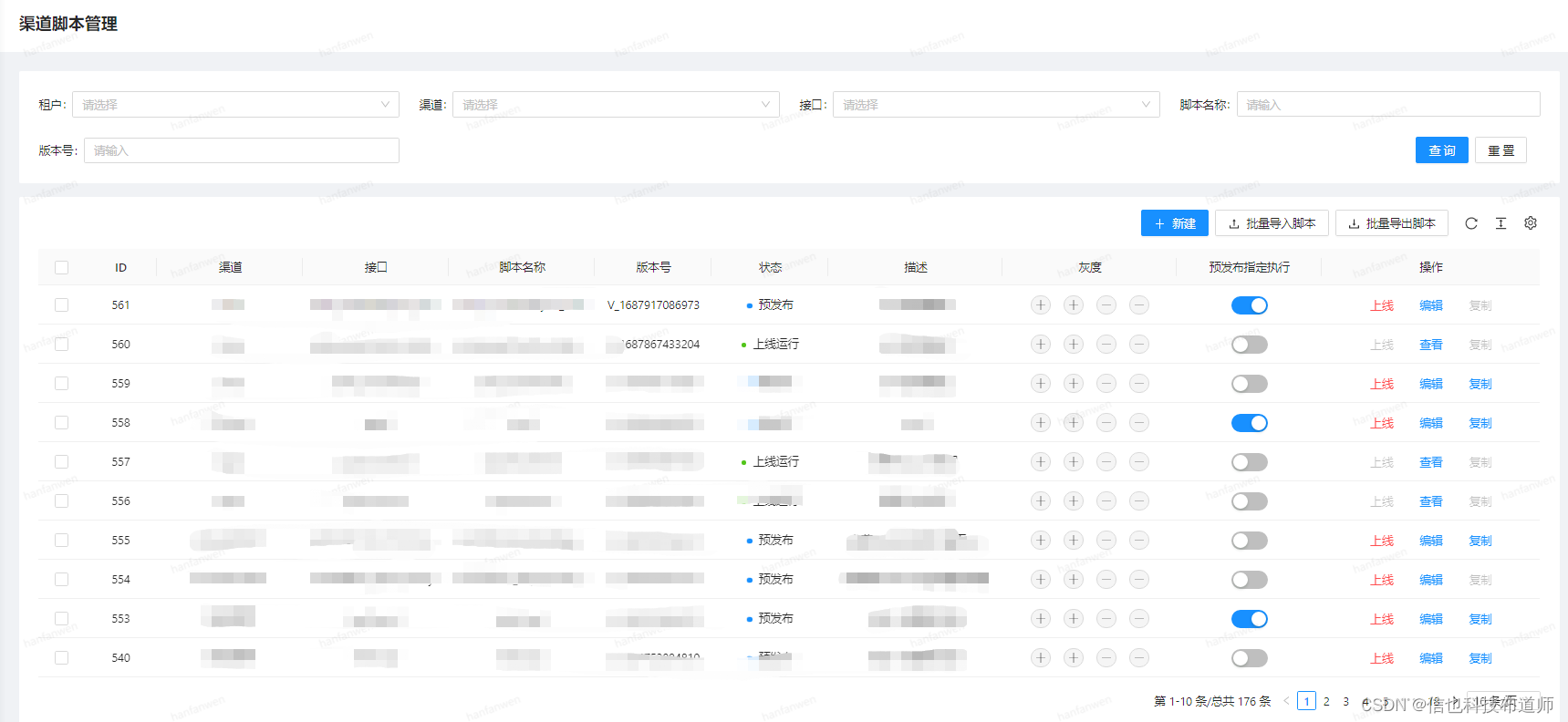Click 上线运行 status in row 557
The width and height of the screenshot is (1568, 722).
tap(775, 461)
